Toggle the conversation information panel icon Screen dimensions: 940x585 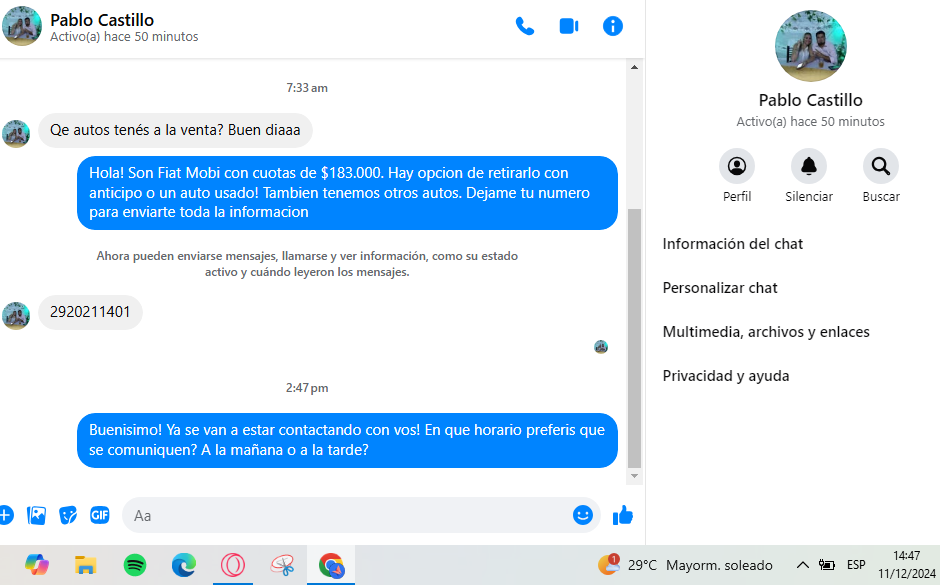click(613, 26)
